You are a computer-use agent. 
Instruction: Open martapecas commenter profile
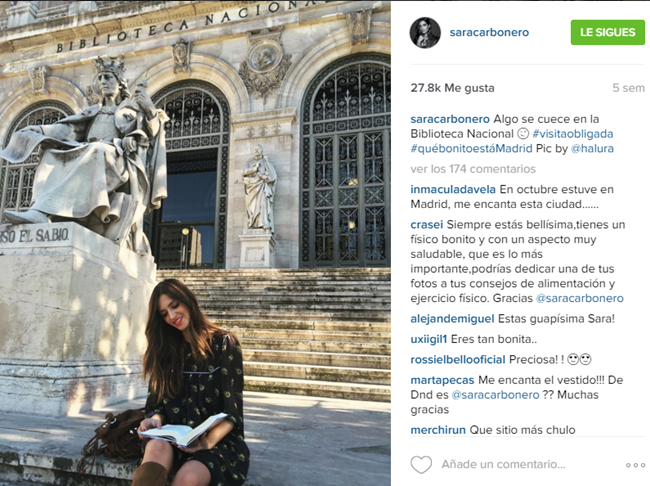pyautogui.click(x=442, y=380)
